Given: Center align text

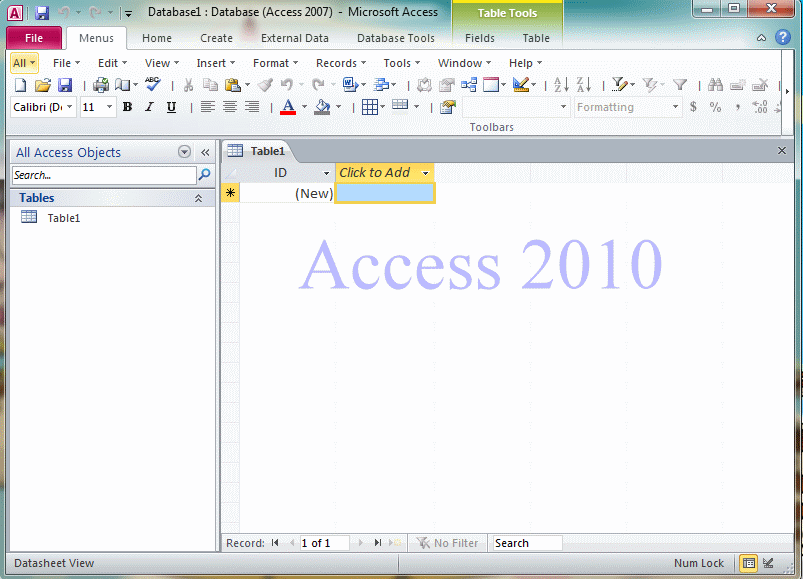Looking at the screenshot, I should click(229, 107).
